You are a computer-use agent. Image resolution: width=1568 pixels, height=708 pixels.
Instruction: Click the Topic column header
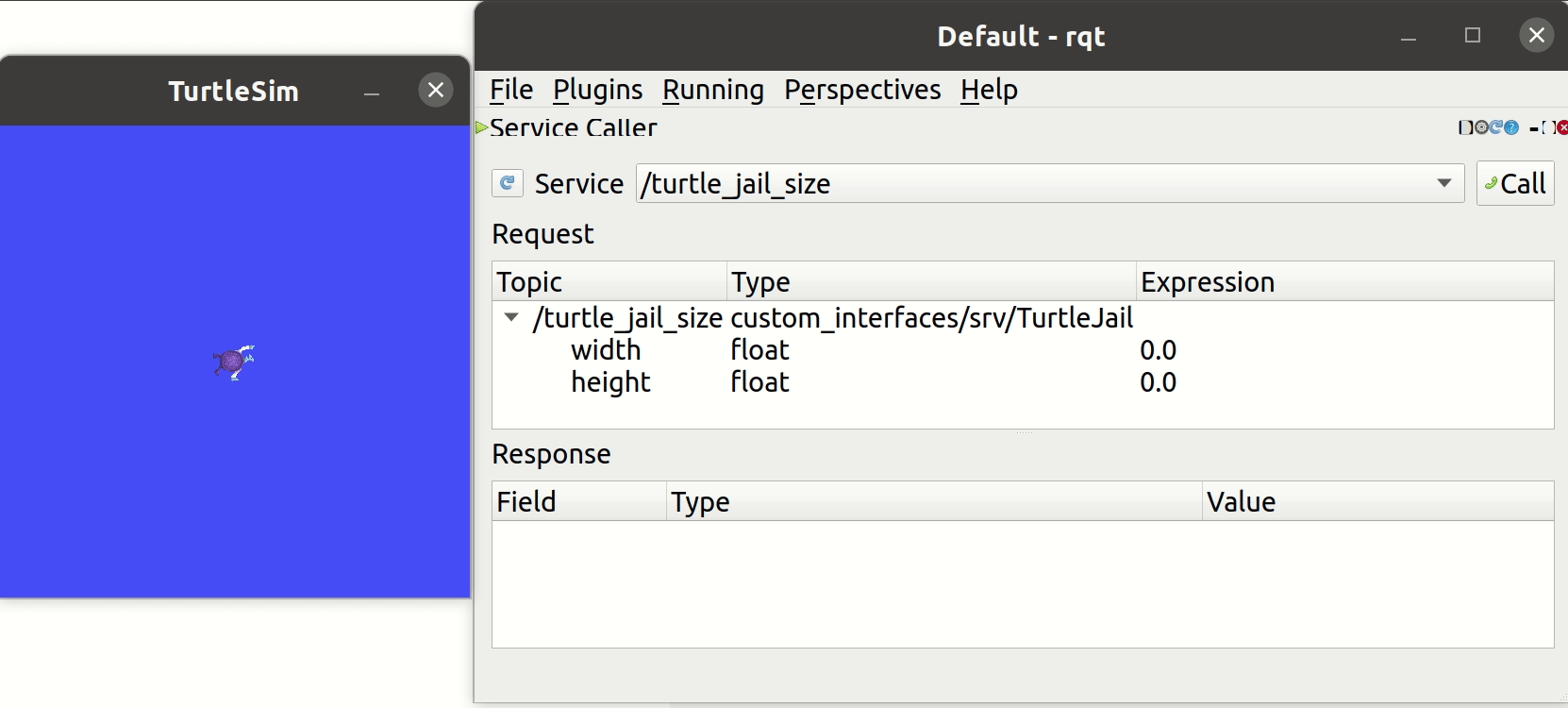[609, 281]
